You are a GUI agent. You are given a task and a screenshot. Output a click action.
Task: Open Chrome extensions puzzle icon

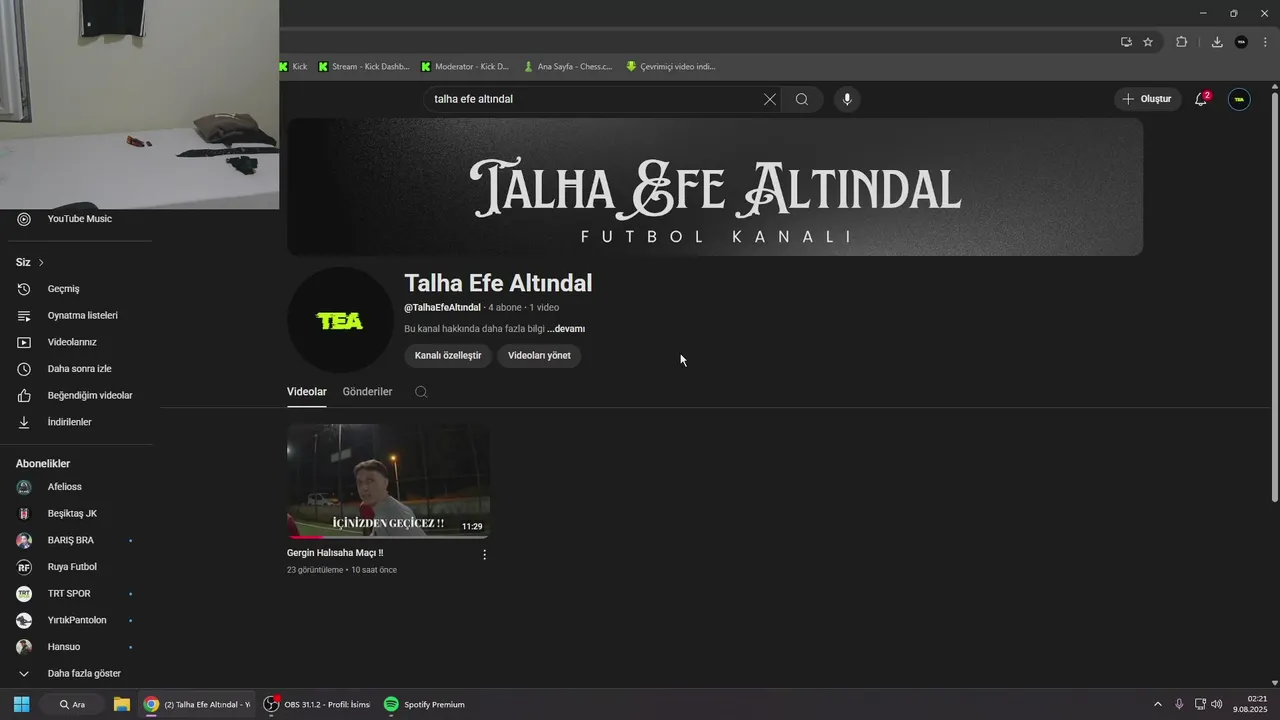tap(1181, 42)
